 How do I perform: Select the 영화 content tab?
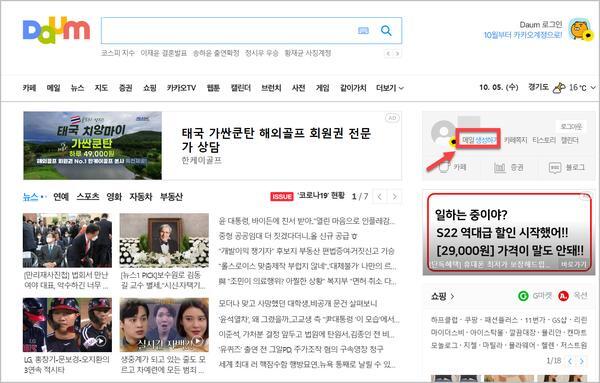[x=114, y=197]
